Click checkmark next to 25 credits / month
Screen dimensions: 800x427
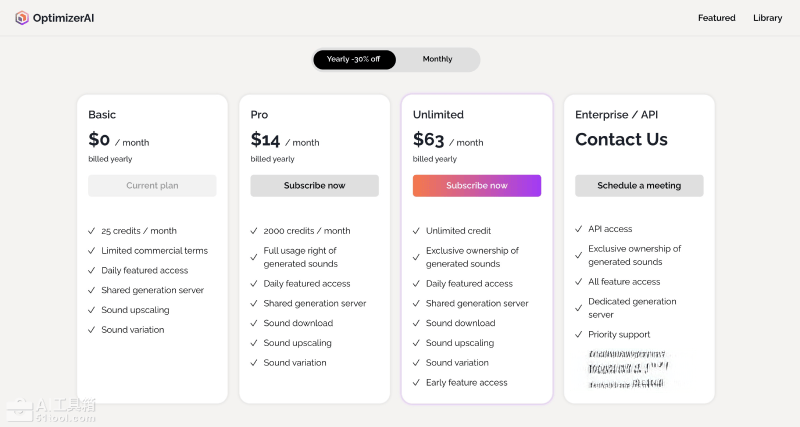point(92,231)
